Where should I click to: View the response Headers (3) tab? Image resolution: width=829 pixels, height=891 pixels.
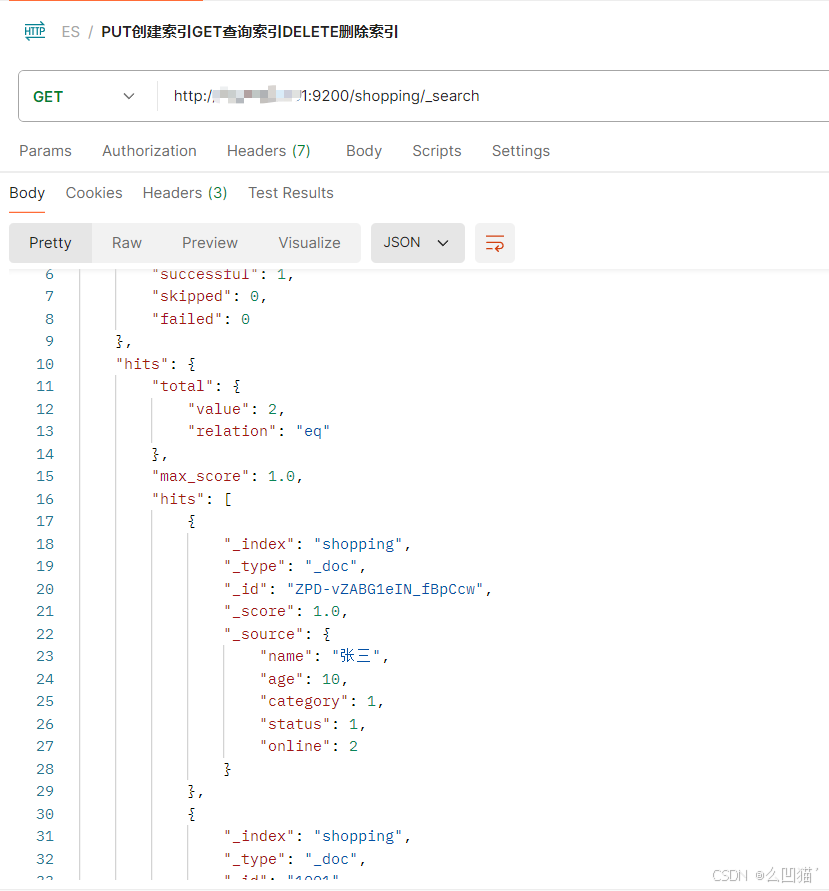[185, 193]
